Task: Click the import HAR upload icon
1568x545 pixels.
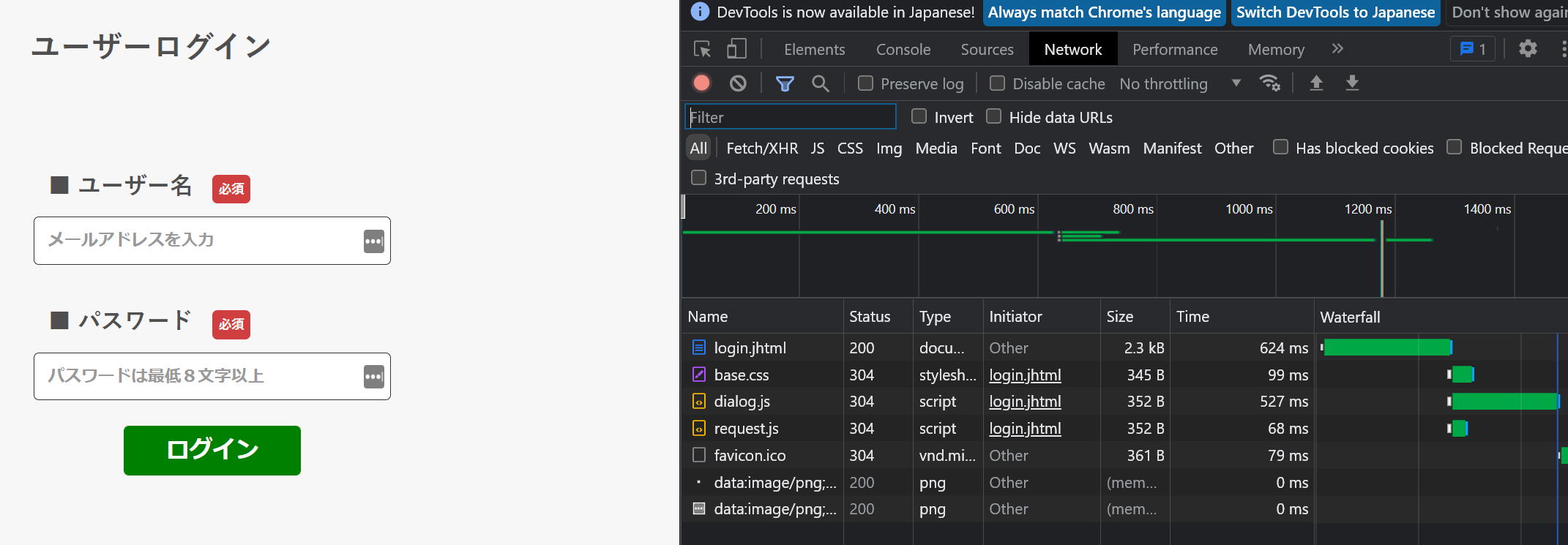Action: (1316, 83)
